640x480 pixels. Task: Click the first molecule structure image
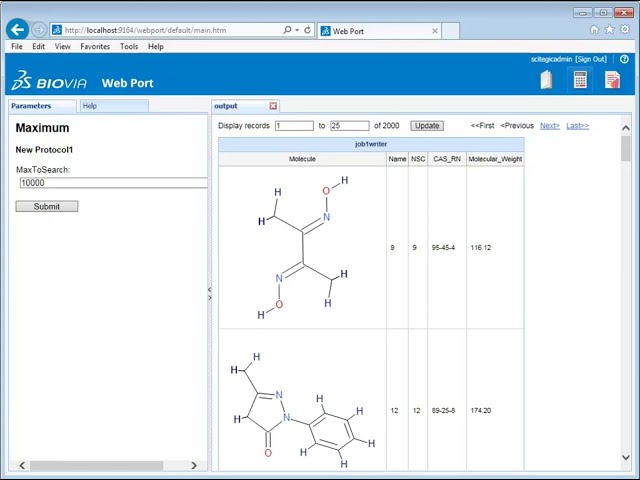[302, 247]
